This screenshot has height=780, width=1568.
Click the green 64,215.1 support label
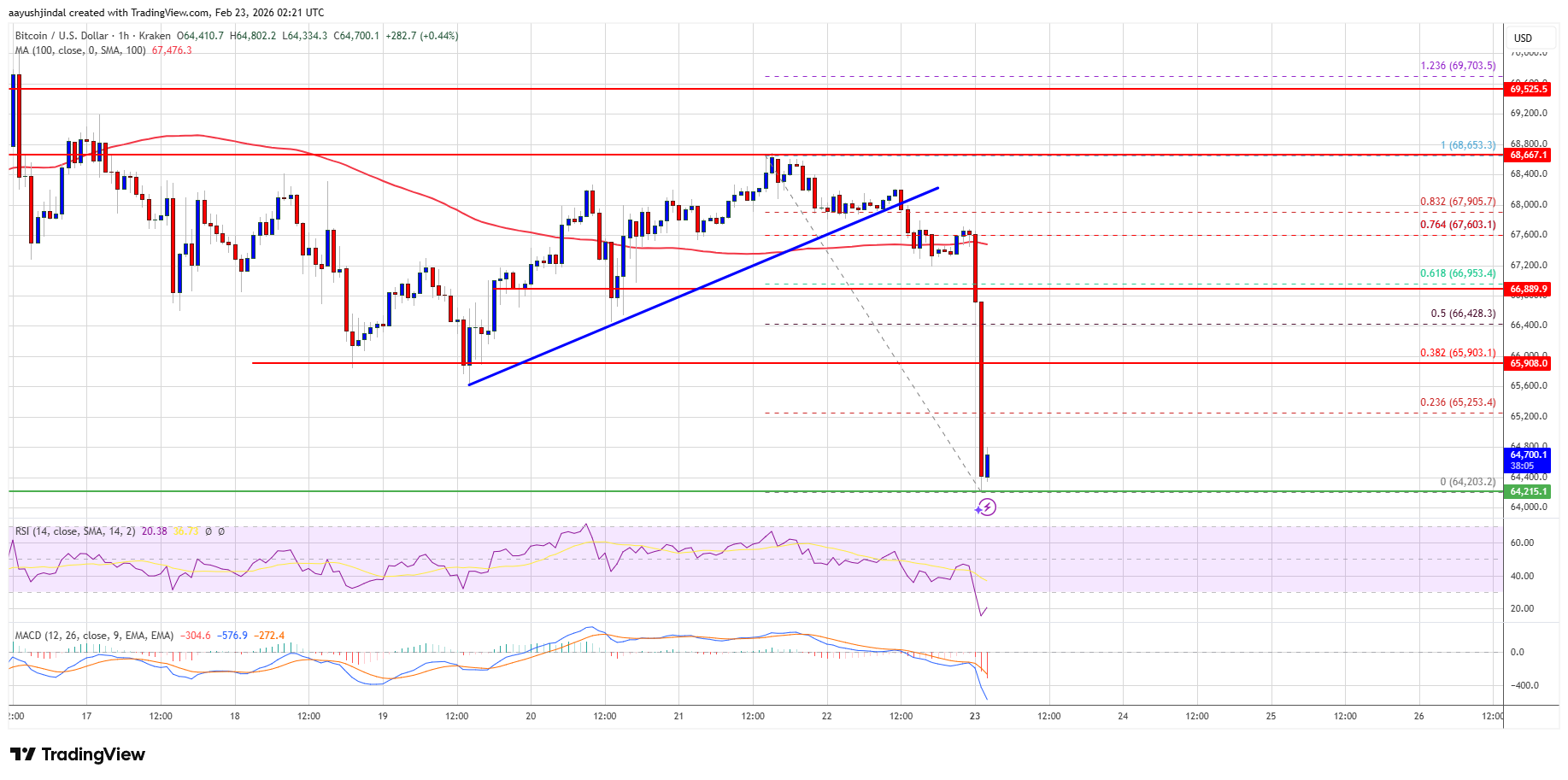tap(1528, 492)
